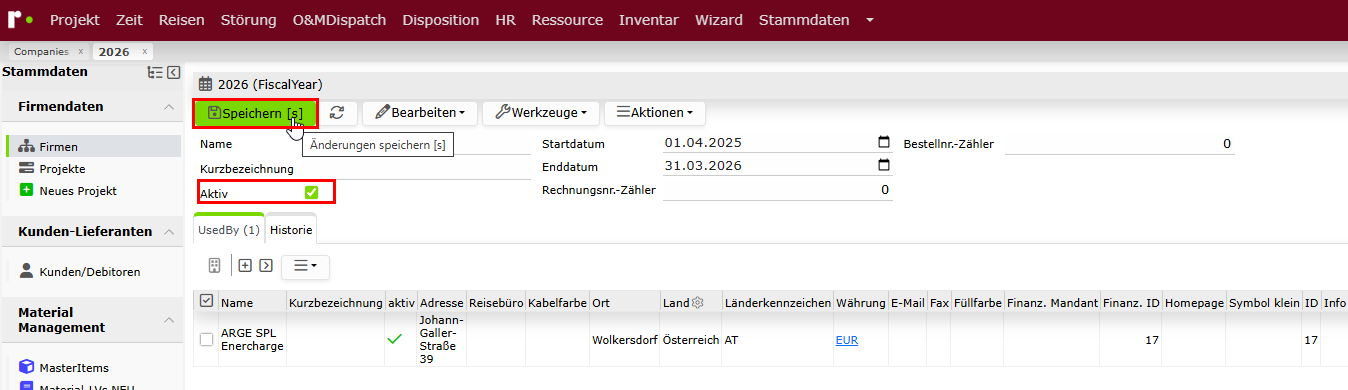Click the Wolkersdorf cell
Image resolution: width=1348 pixels, height=390 pixels.
coord(624,340)
